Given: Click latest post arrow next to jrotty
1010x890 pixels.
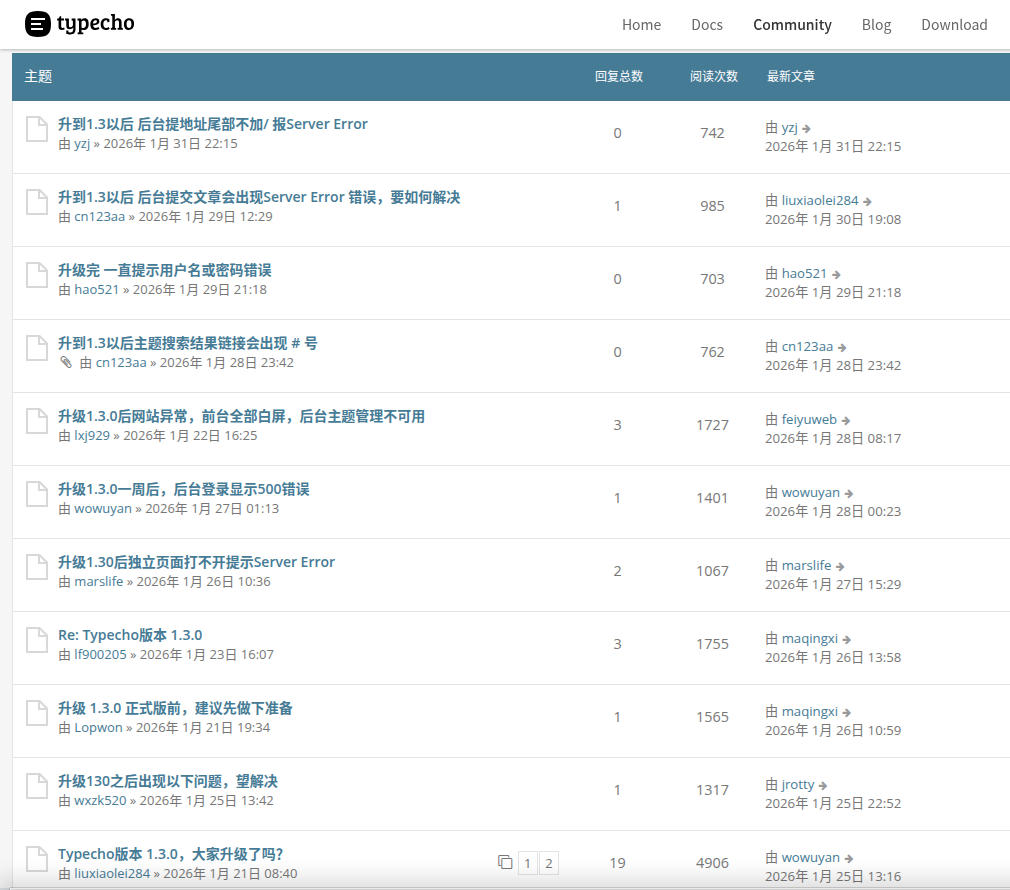Looking at the screenshot, I should (x=823, y=785).
